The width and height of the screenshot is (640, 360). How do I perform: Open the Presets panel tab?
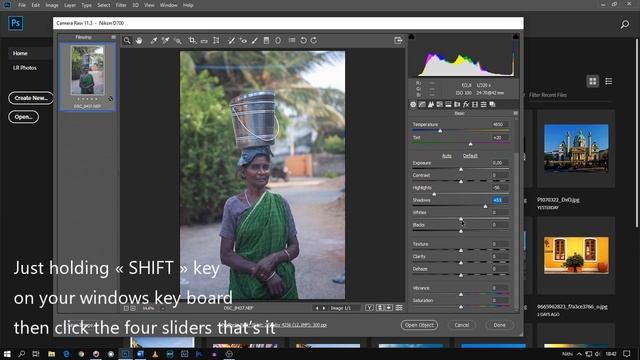coord(484,104)
